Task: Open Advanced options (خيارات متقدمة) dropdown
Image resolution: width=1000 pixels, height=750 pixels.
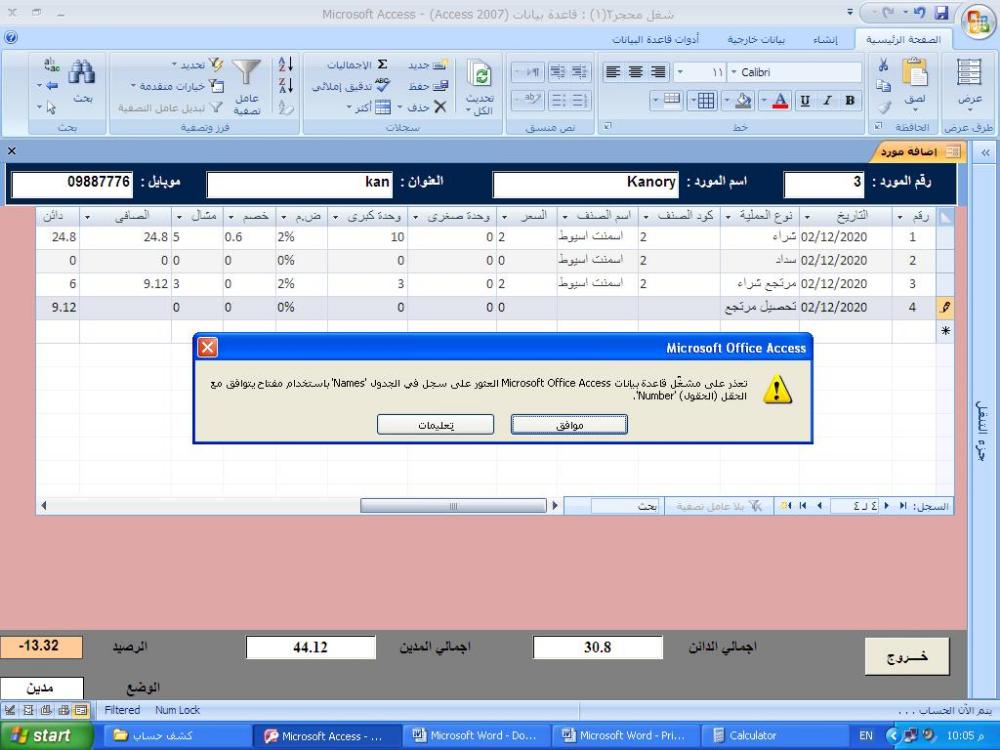Action: (x=177, y=85)
